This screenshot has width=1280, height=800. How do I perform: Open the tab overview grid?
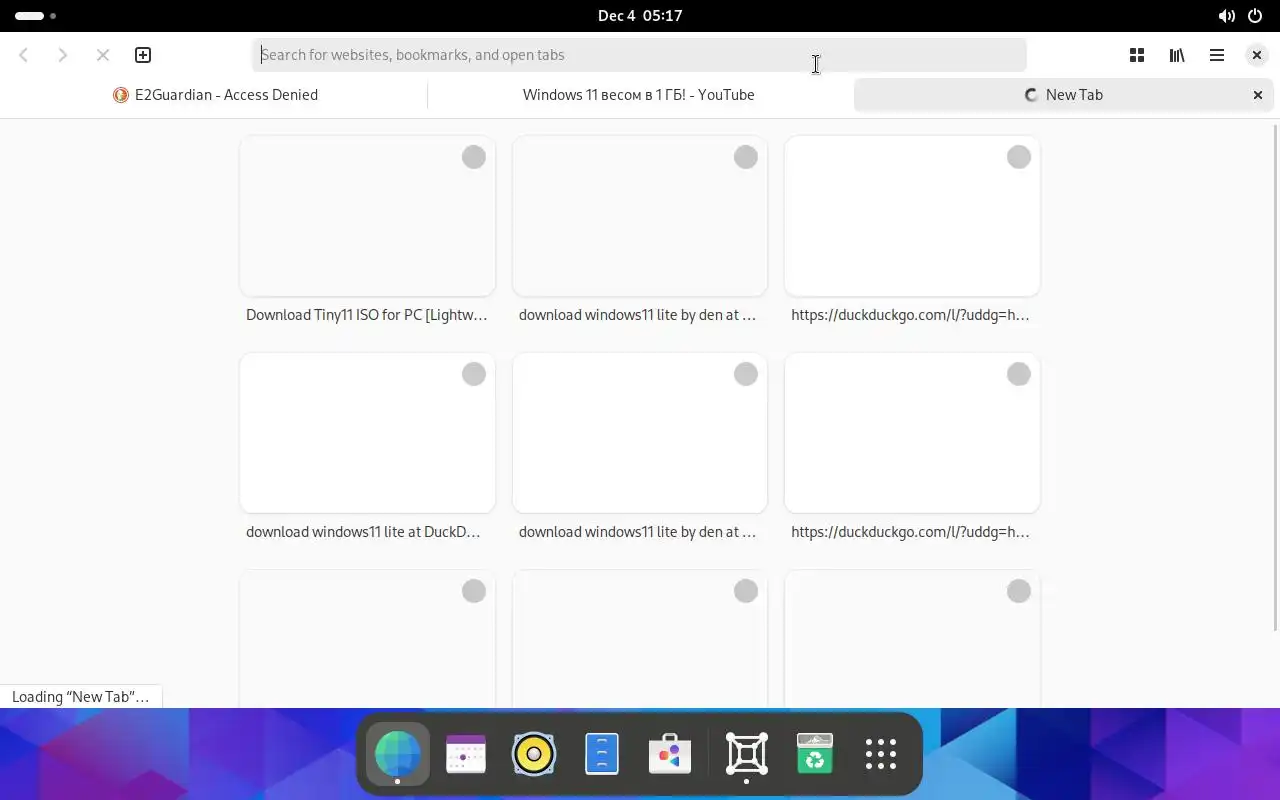pyautogui.click(x=1137, y=55)
